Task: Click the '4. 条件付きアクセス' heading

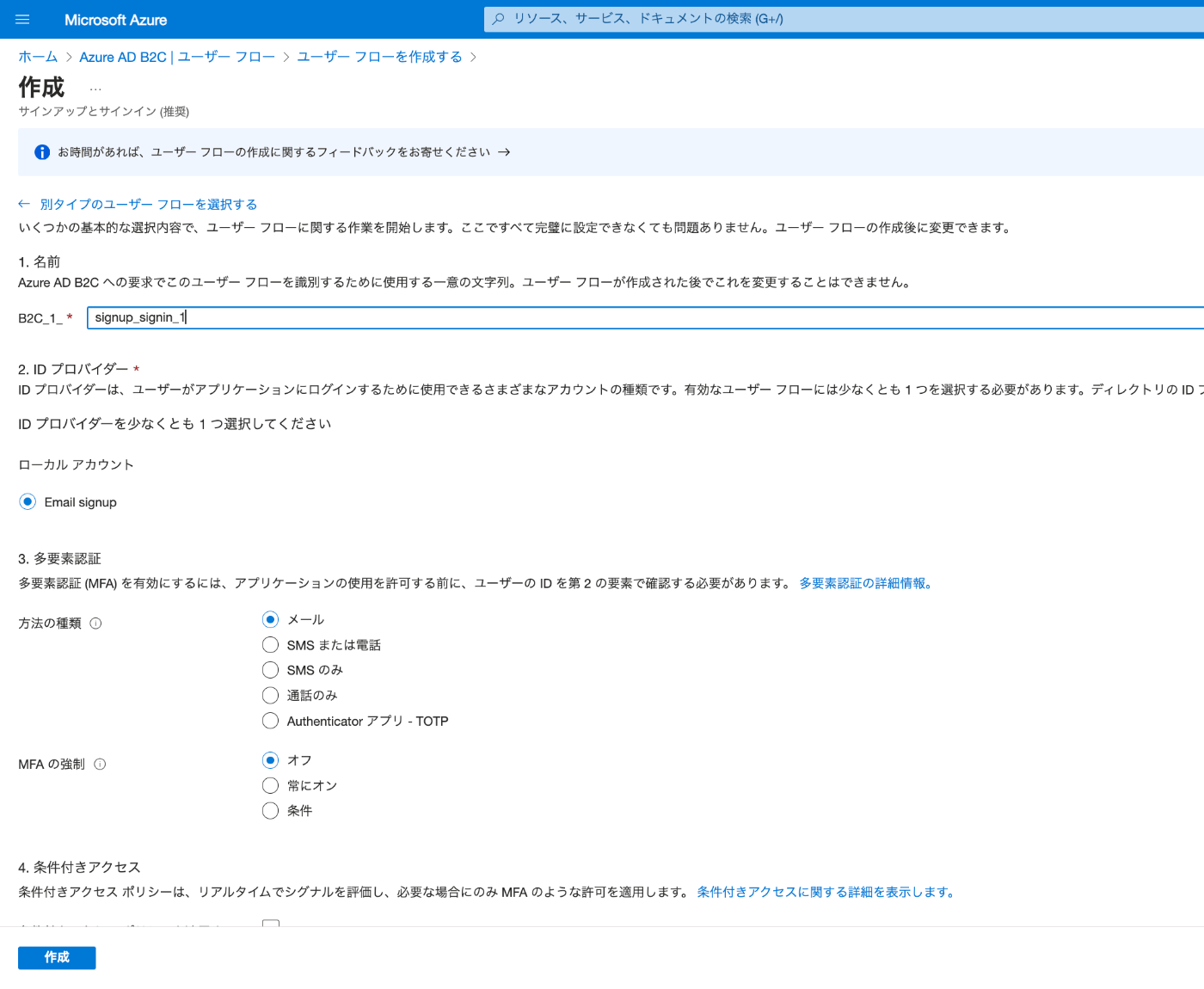Action: 79,868
